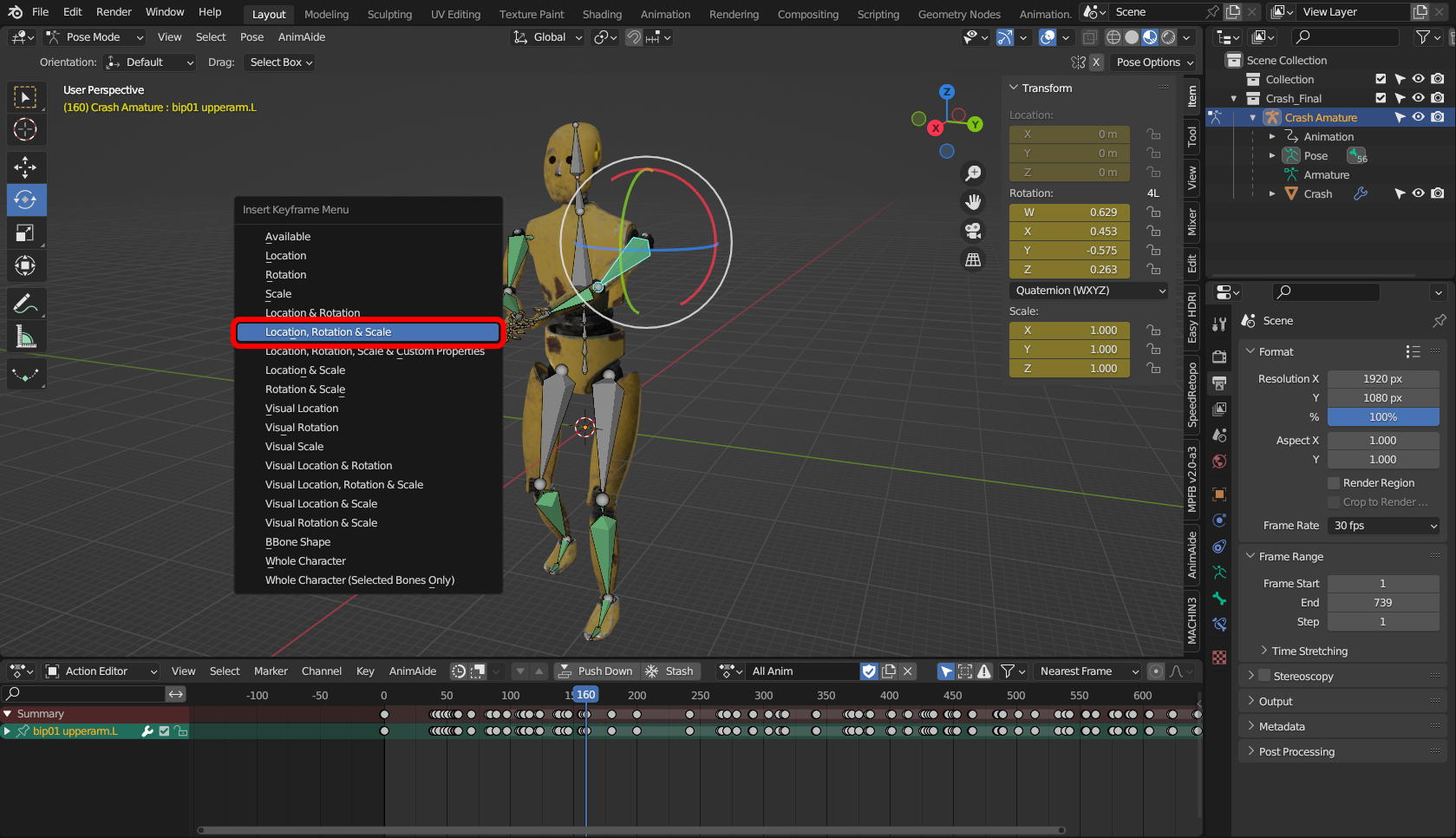
Task: Switch to orthographic view using the grid icon
Action: [x=974, y=259]
